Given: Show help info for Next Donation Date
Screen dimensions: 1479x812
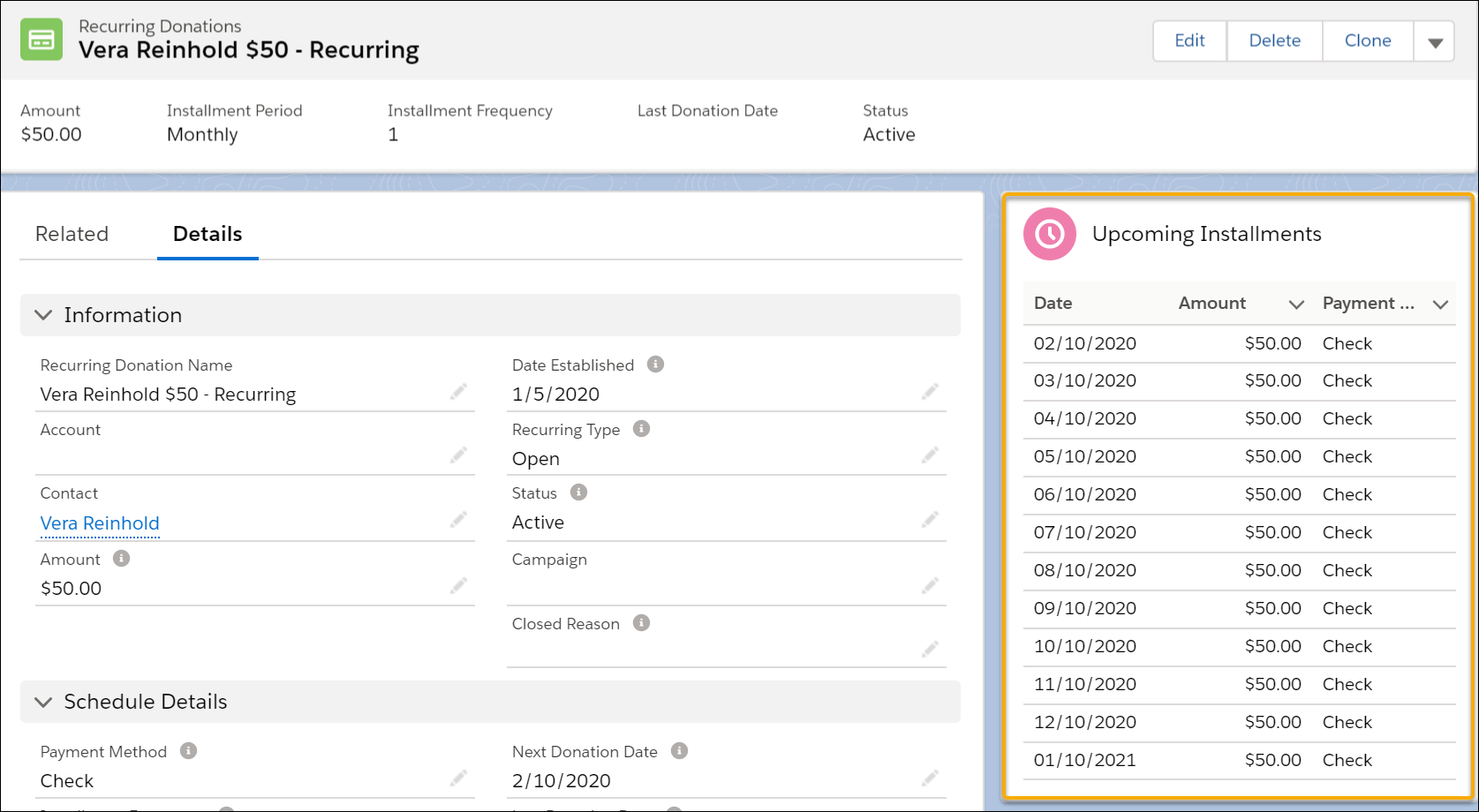Looking at the screenshot, I should [x=679, y=750].
